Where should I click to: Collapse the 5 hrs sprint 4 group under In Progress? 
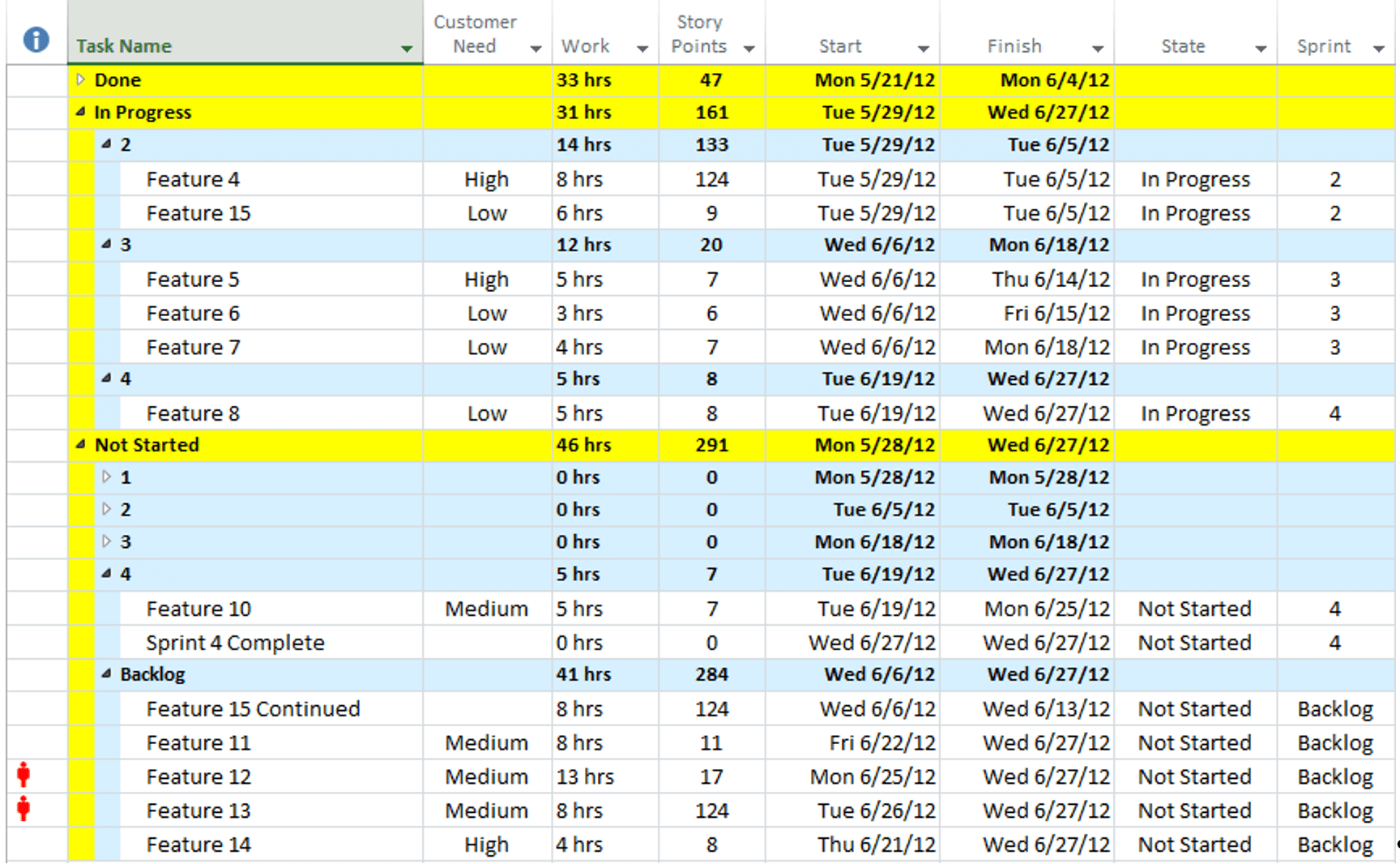106,378
